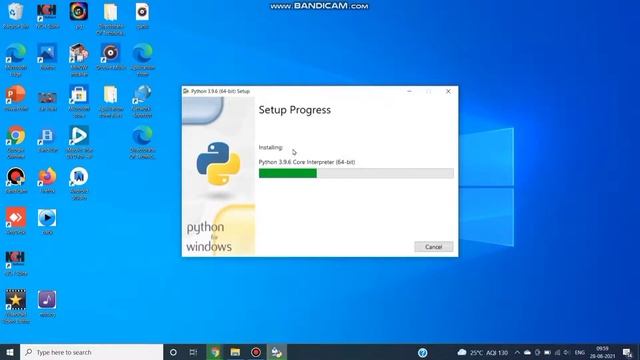
Task: Cancel the Python installation
Action: point(433,247)
